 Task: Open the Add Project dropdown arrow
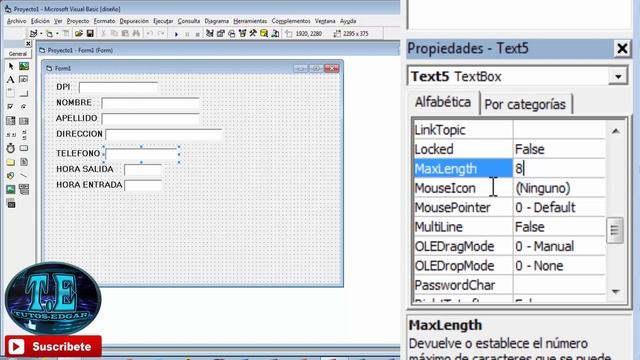(42, 34)
